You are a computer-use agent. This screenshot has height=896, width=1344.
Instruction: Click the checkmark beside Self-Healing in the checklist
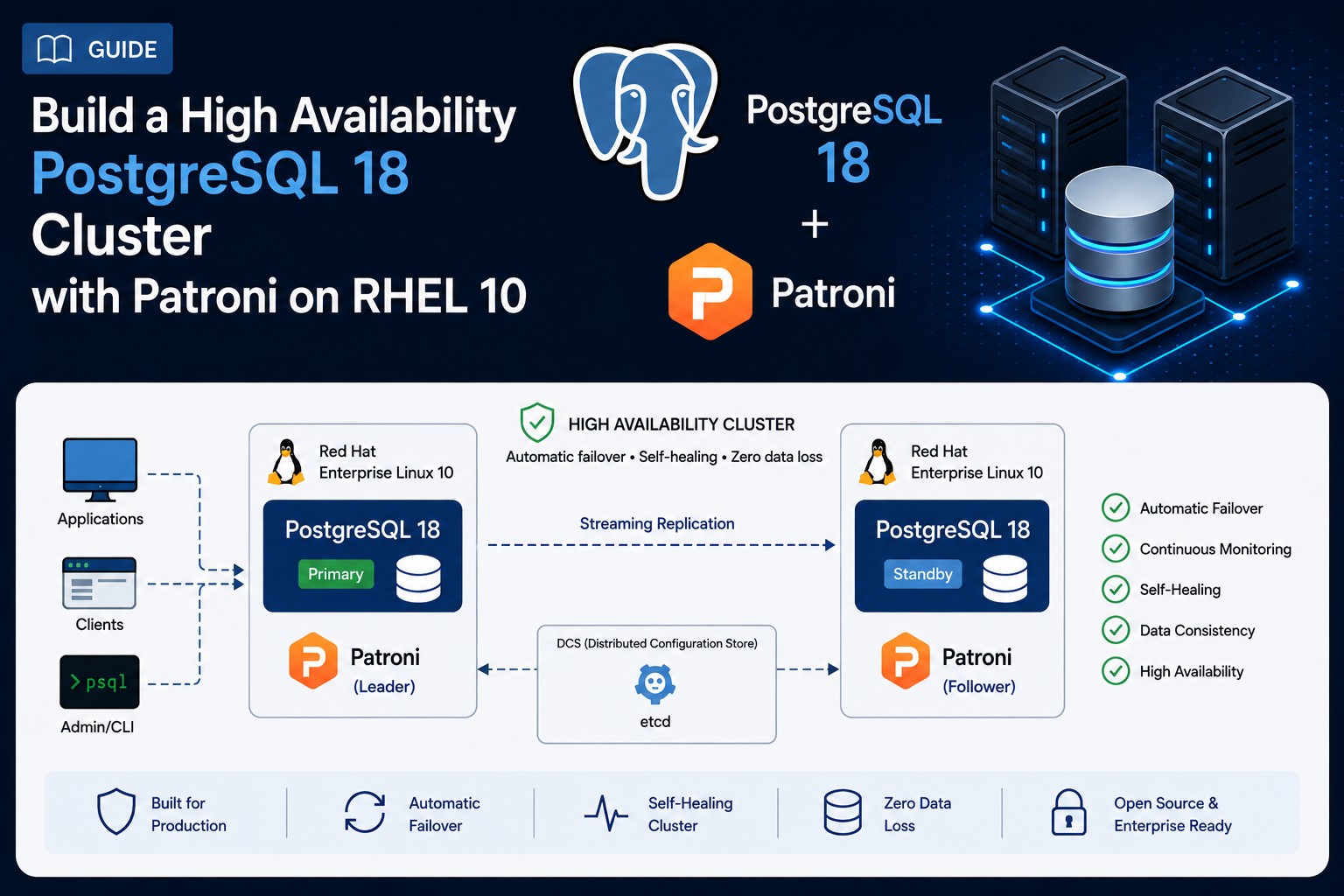[x=1116, y=589]
